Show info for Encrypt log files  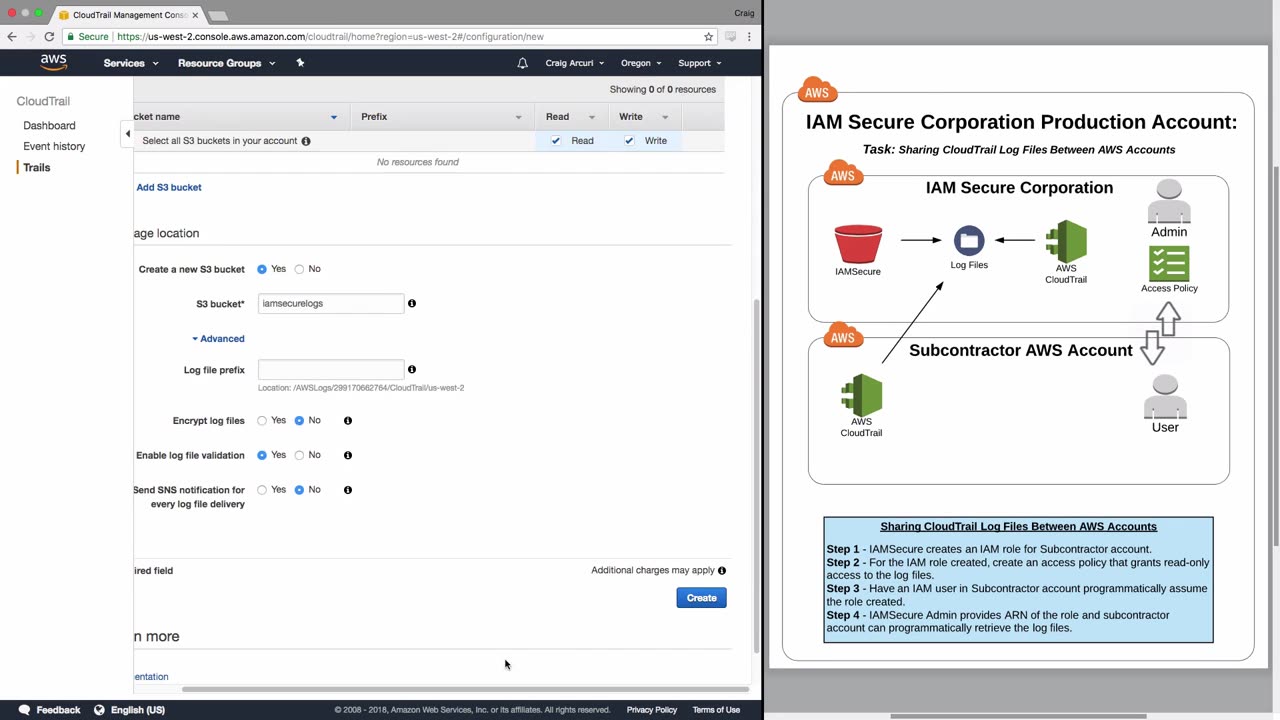(348, 421)
